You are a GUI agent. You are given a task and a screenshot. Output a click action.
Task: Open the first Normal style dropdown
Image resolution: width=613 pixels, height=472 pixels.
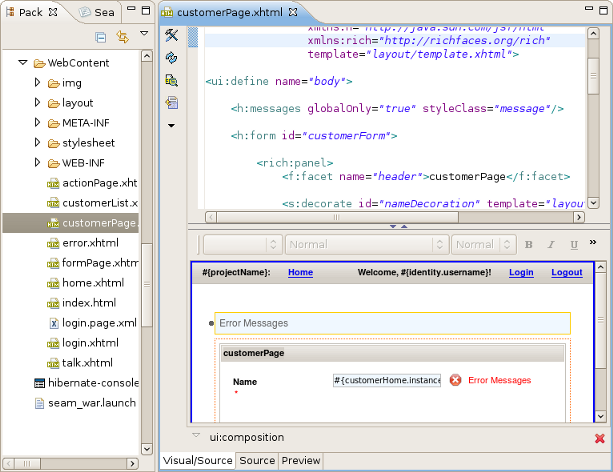click(x=363, y=244)
